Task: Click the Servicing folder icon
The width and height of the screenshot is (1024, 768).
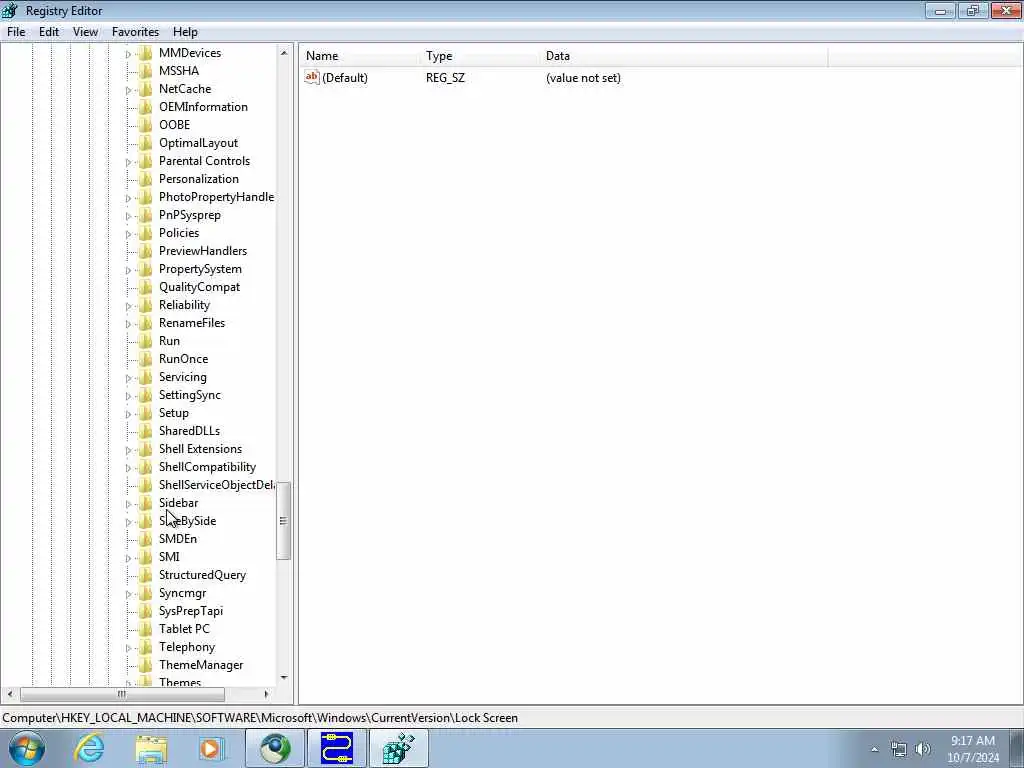Action: [145, 377]
